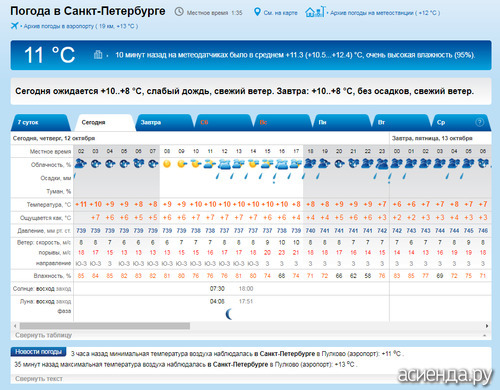
Task: Open the Вт forecast tab
Action: [401, 122]
